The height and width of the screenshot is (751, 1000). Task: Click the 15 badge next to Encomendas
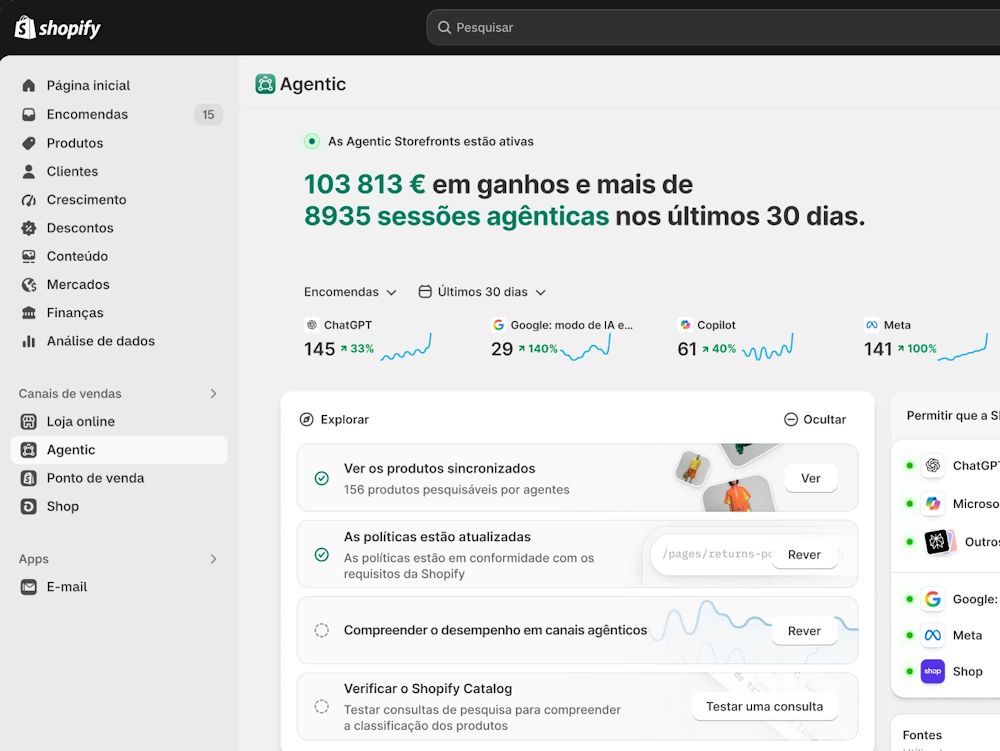click(209, 114)
